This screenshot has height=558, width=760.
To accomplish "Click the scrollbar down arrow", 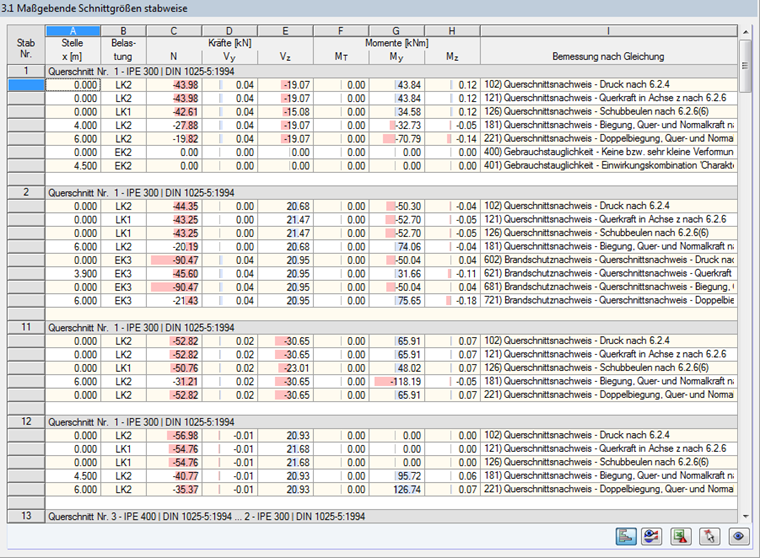I will (x=745, y=516).
